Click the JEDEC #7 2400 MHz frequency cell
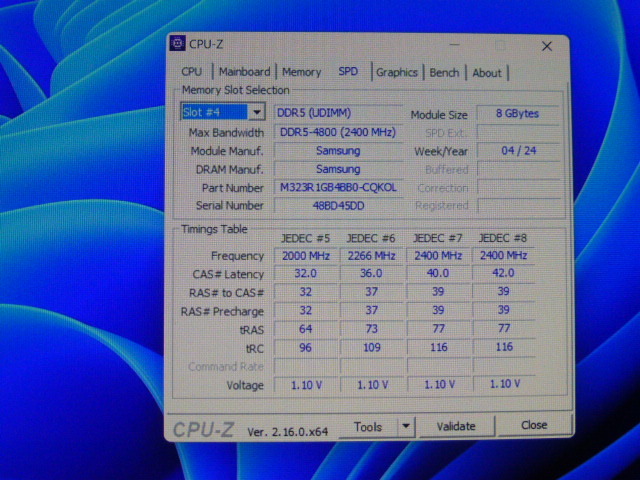 click(438, 256)
